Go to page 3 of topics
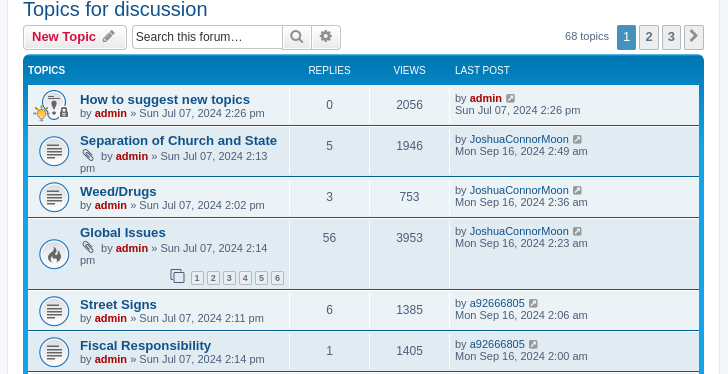 pyautogui.click(x=671, y=37)
